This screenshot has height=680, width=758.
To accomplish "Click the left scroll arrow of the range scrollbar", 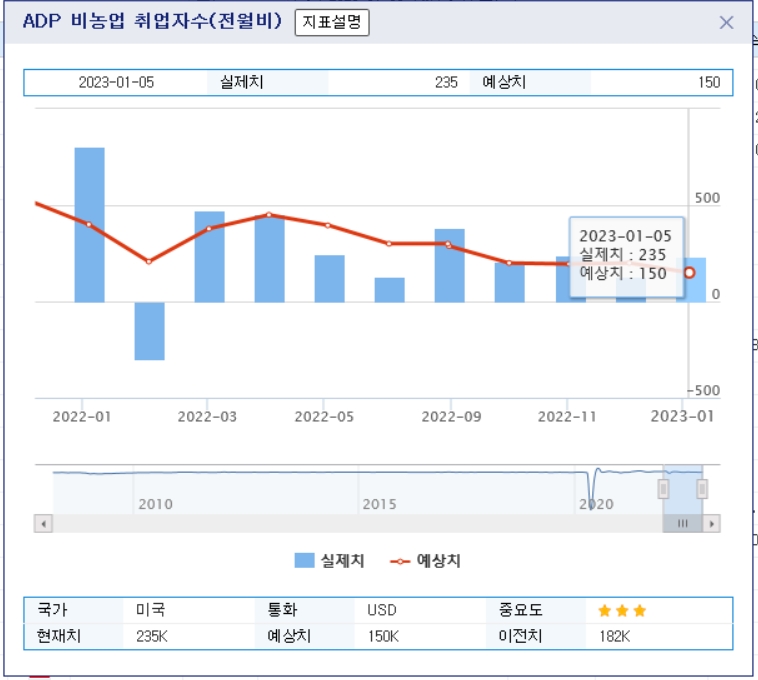I will point(44,523).
